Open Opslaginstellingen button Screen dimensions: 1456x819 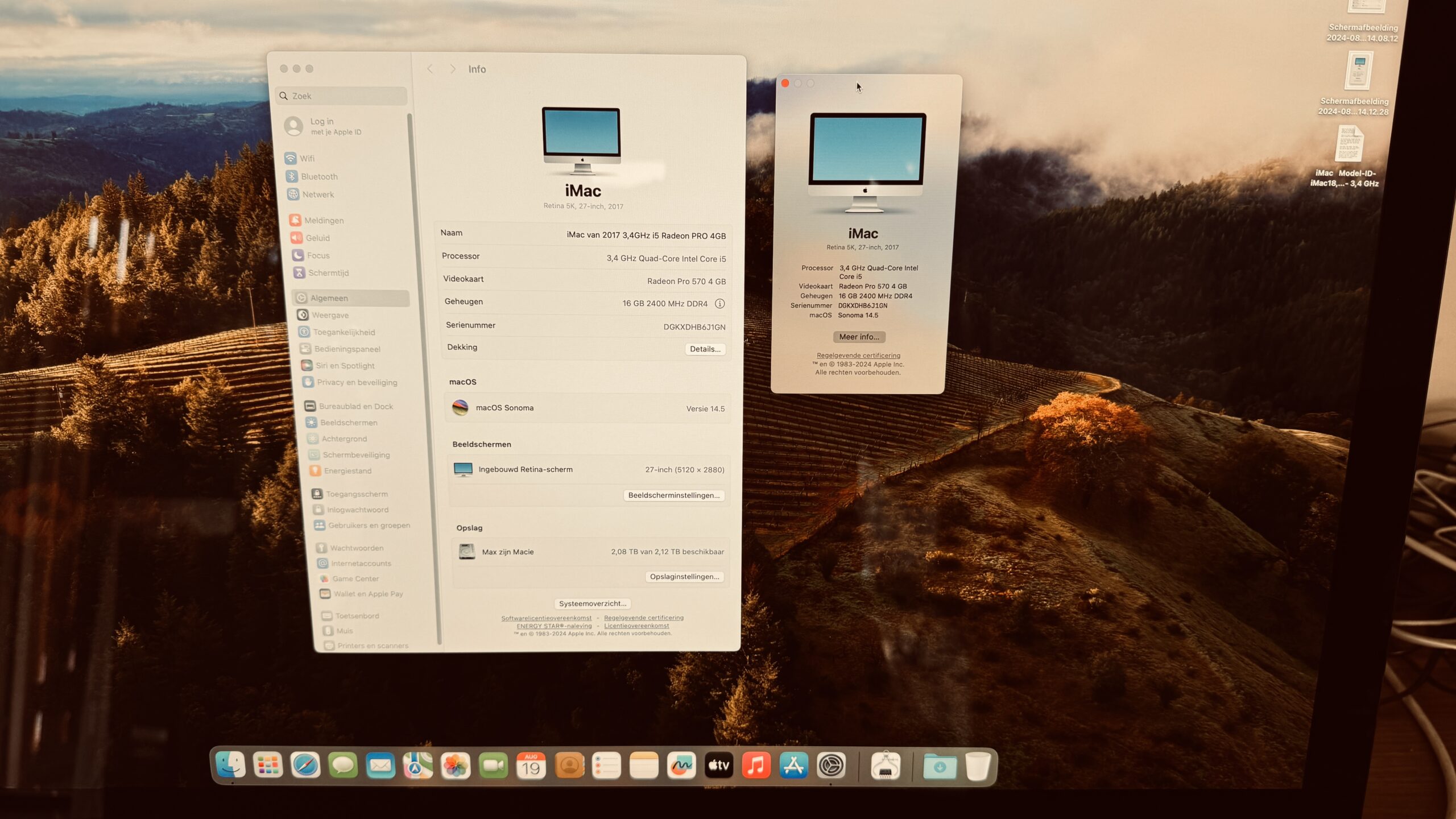pos(685,577)
